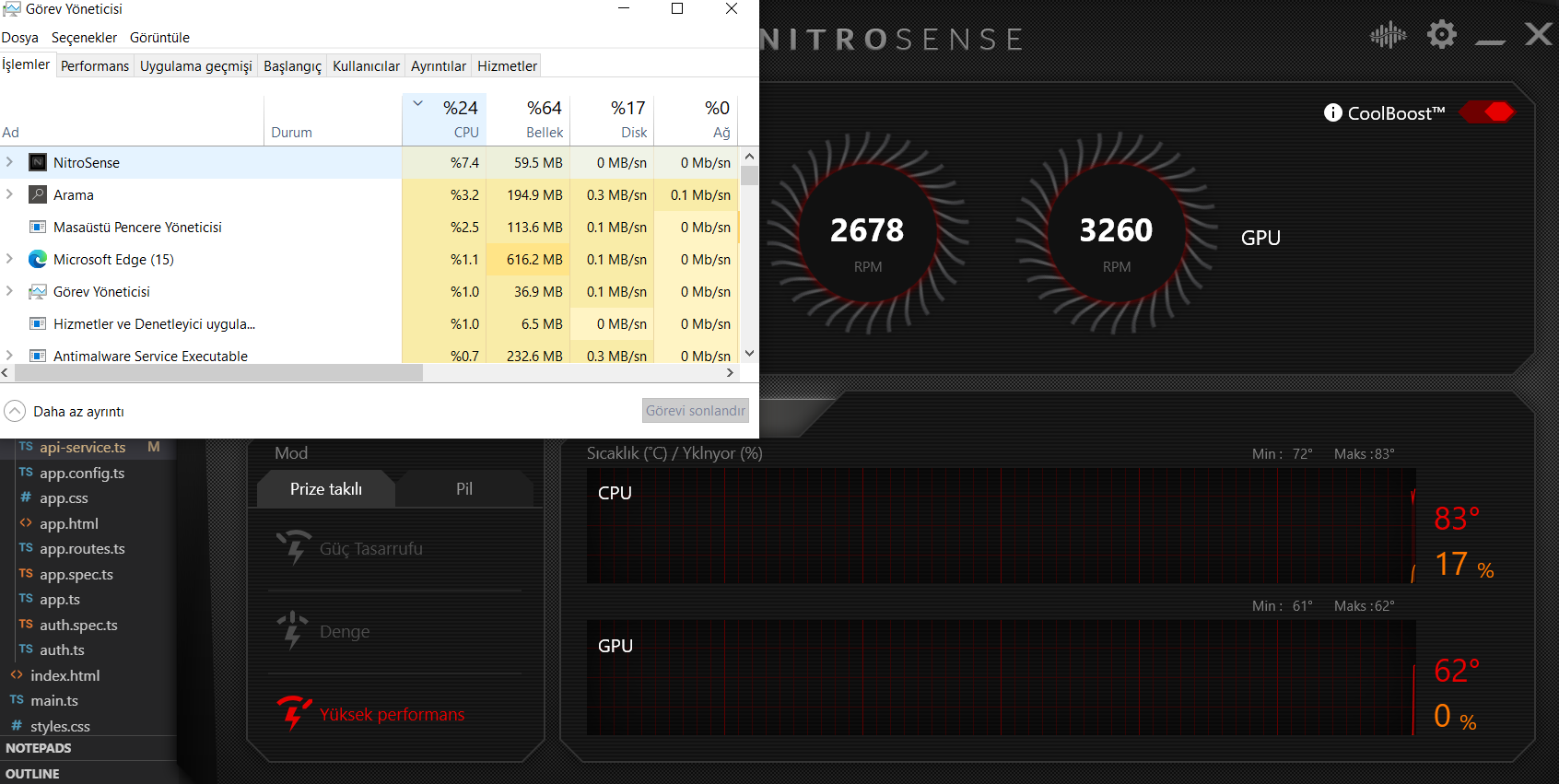
Task: Click the process list horizontal scrollbar
Action: pyautogui.click(x=218, y=372)
